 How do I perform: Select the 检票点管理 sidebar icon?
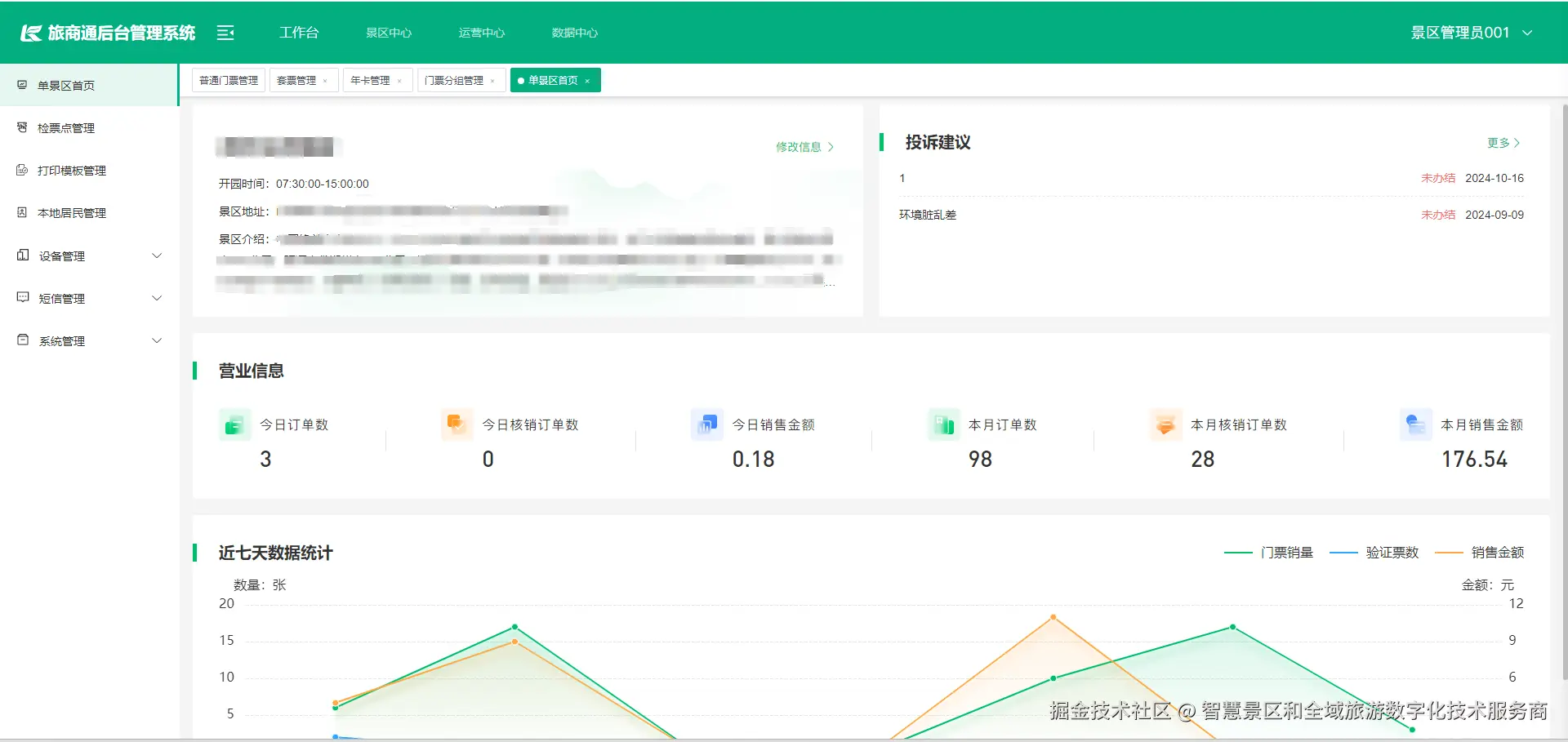click(20, 127)
